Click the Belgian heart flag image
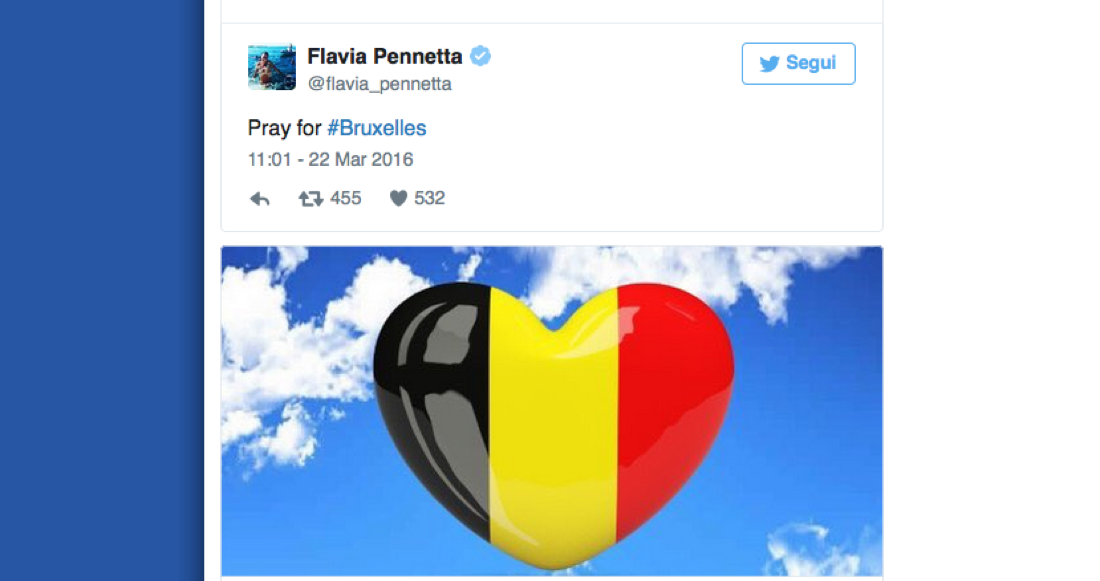 [x=551, y=412]
